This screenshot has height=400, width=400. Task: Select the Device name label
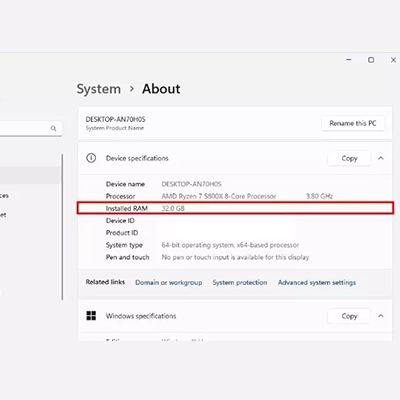tap(125, 184)
